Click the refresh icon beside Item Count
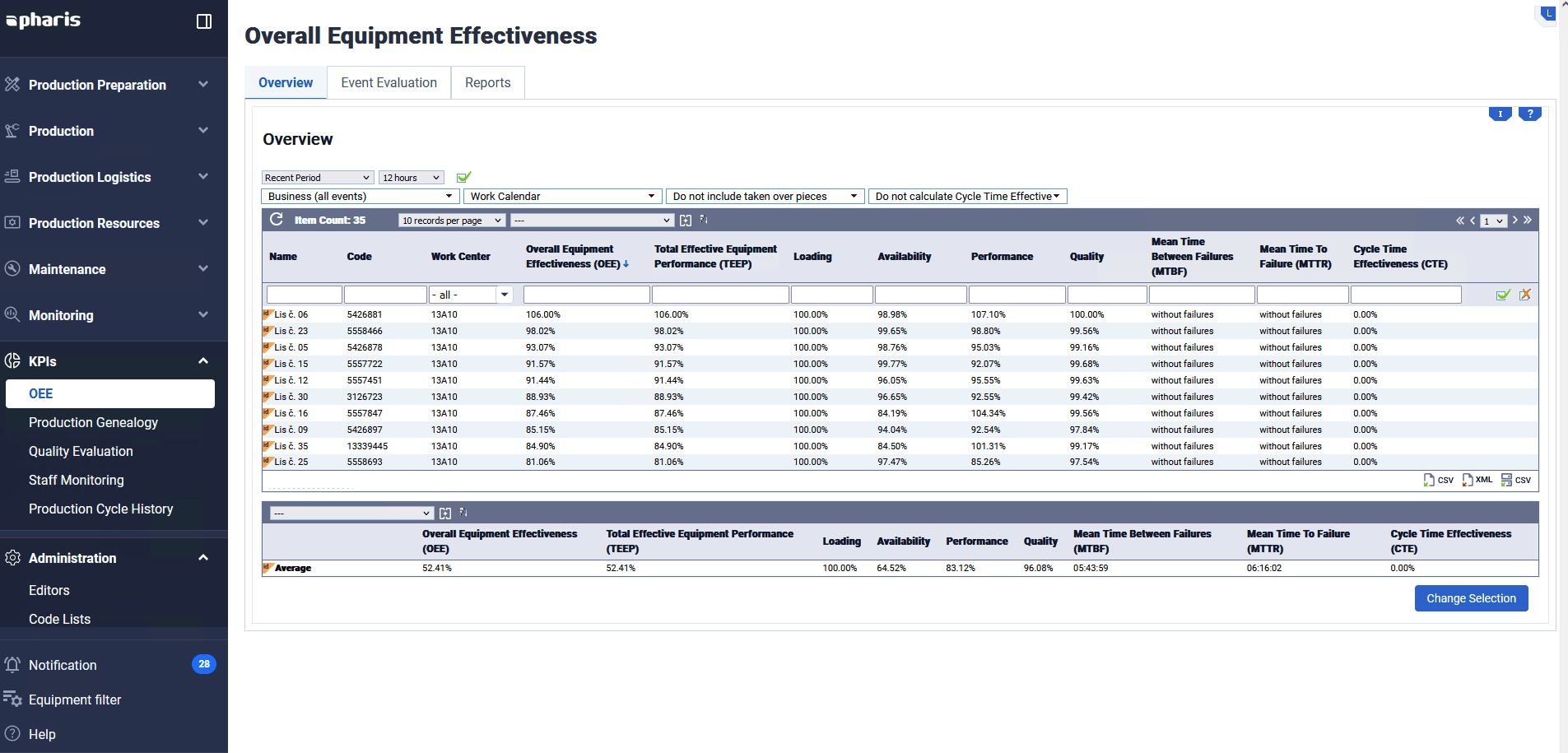This screenshot has width=1568, height=753. (x=277, y=220)
